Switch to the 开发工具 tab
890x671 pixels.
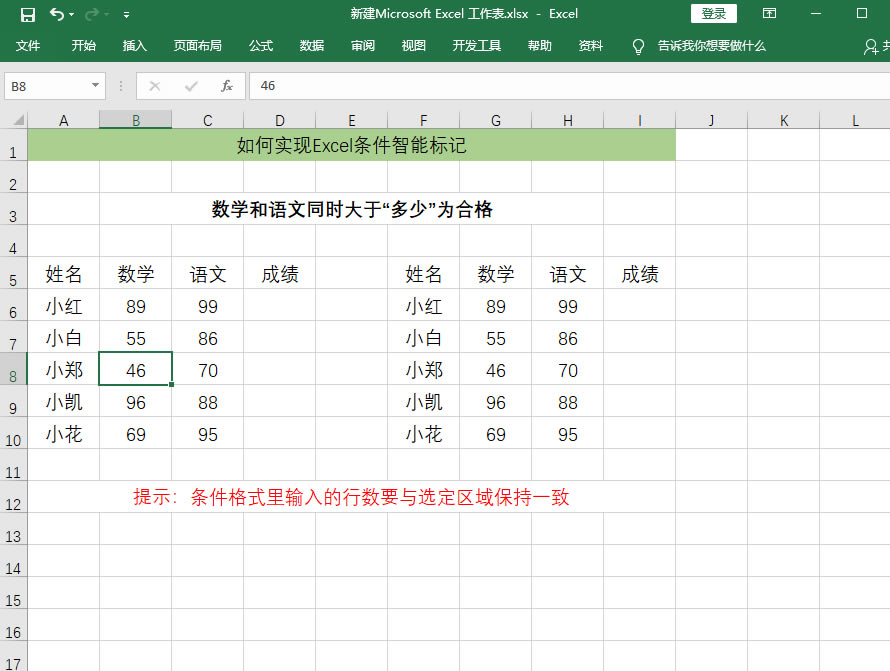[476, 46]
